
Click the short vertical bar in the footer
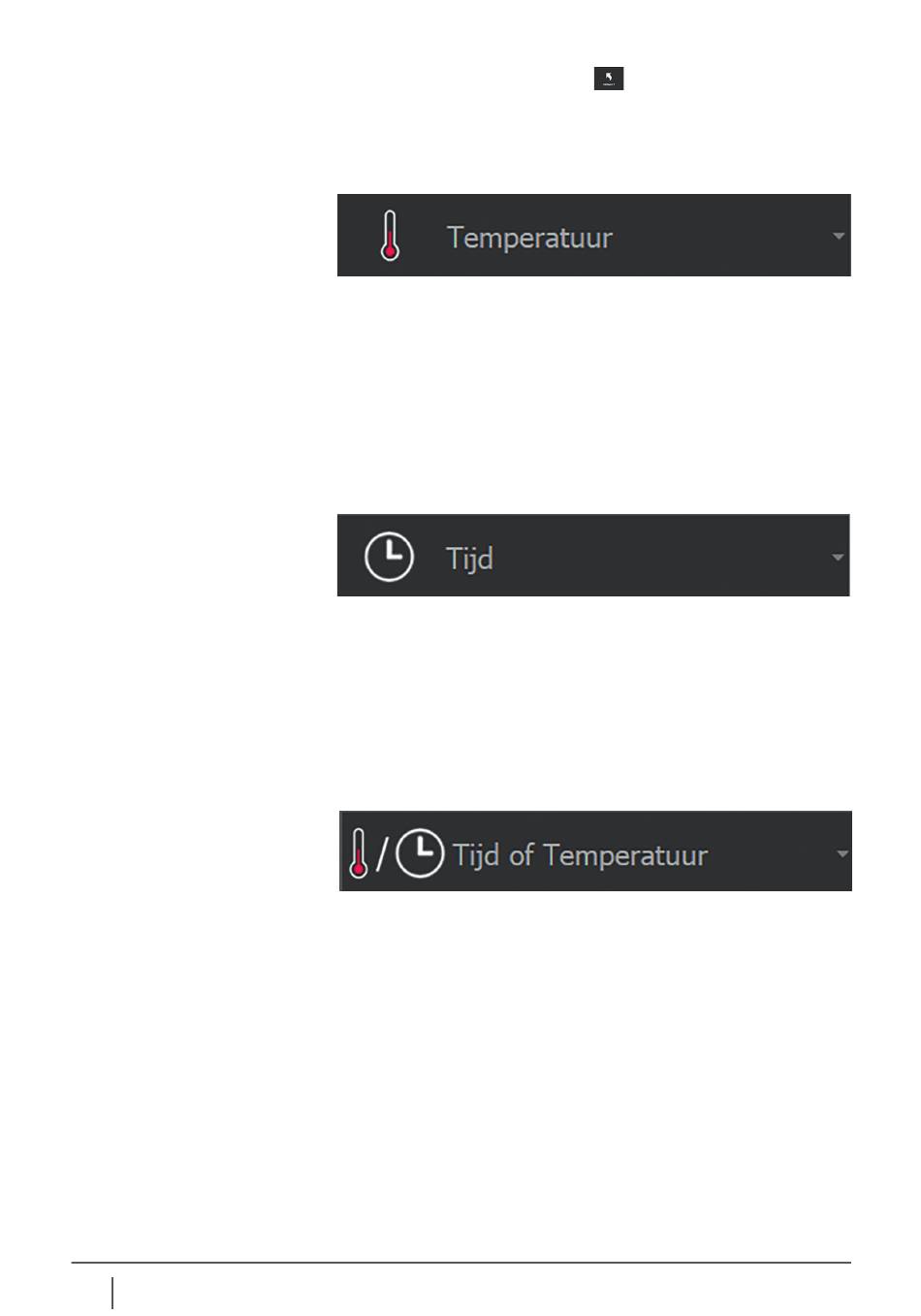pyautogui.click(x=112, y=1293)
